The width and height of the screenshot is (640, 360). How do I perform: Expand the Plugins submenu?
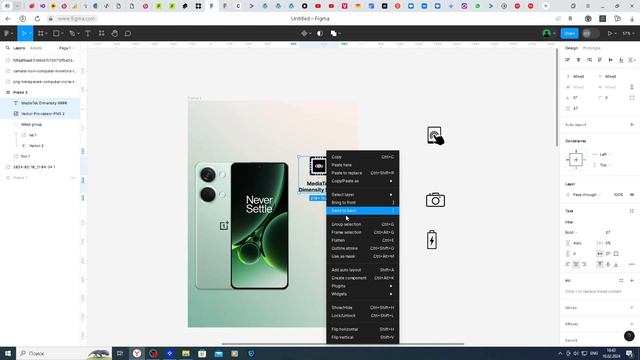pyautogui.click(x=362, y=286)
